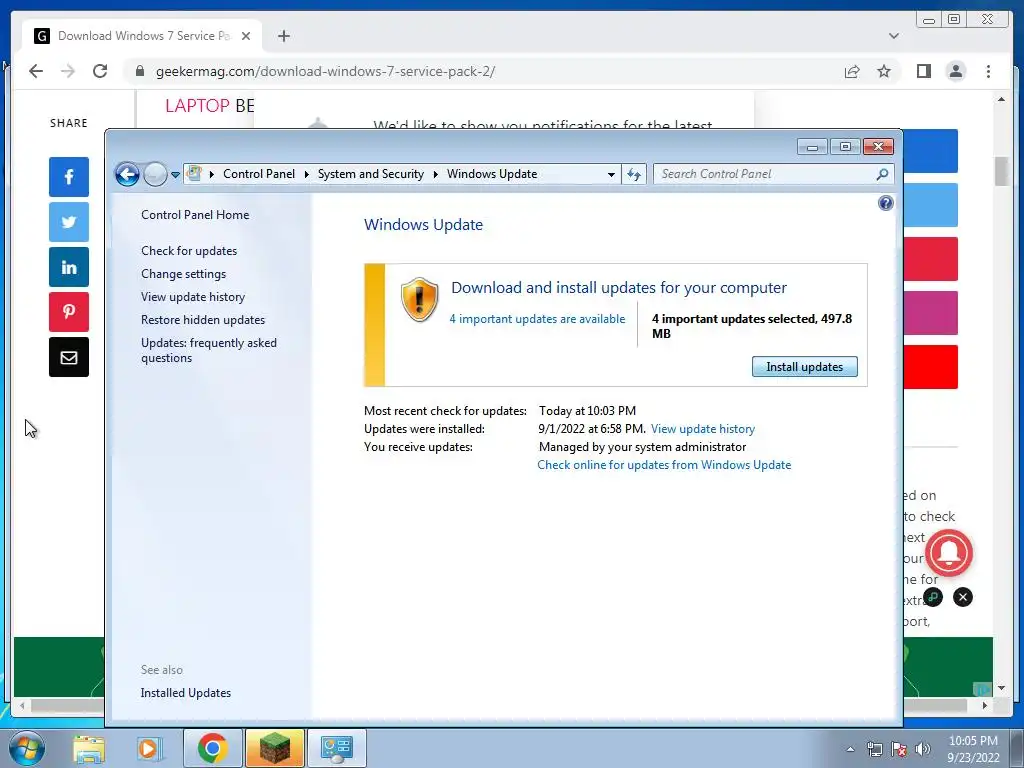Open Installed Updates link
The width and height of the screenshot is (1024, 768).
(x=185, y=693)
